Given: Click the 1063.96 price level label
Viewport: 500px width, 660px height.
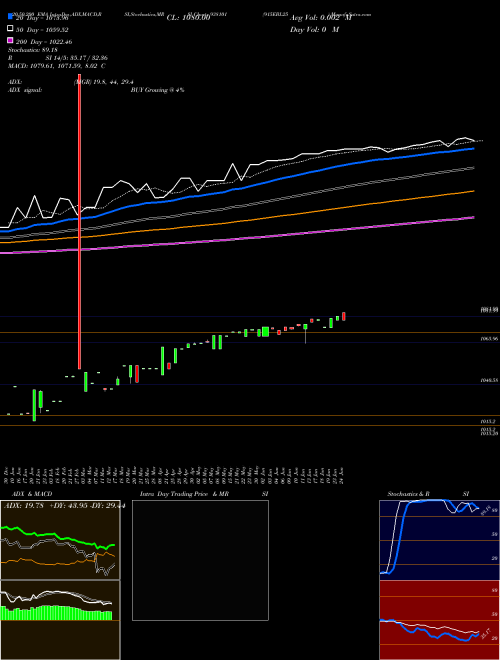Looking at the screenshot, I should pyautogui.click(x=490, y=338).
